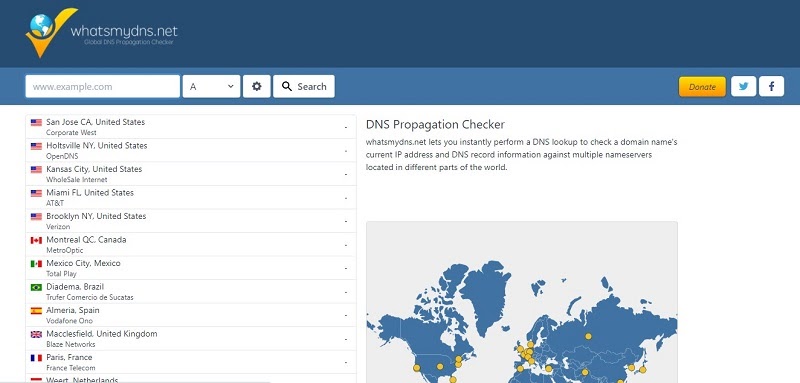800x383 pixels.
Task: Click the Mexico flag beside Mexico City
Action: coord(36,264)
